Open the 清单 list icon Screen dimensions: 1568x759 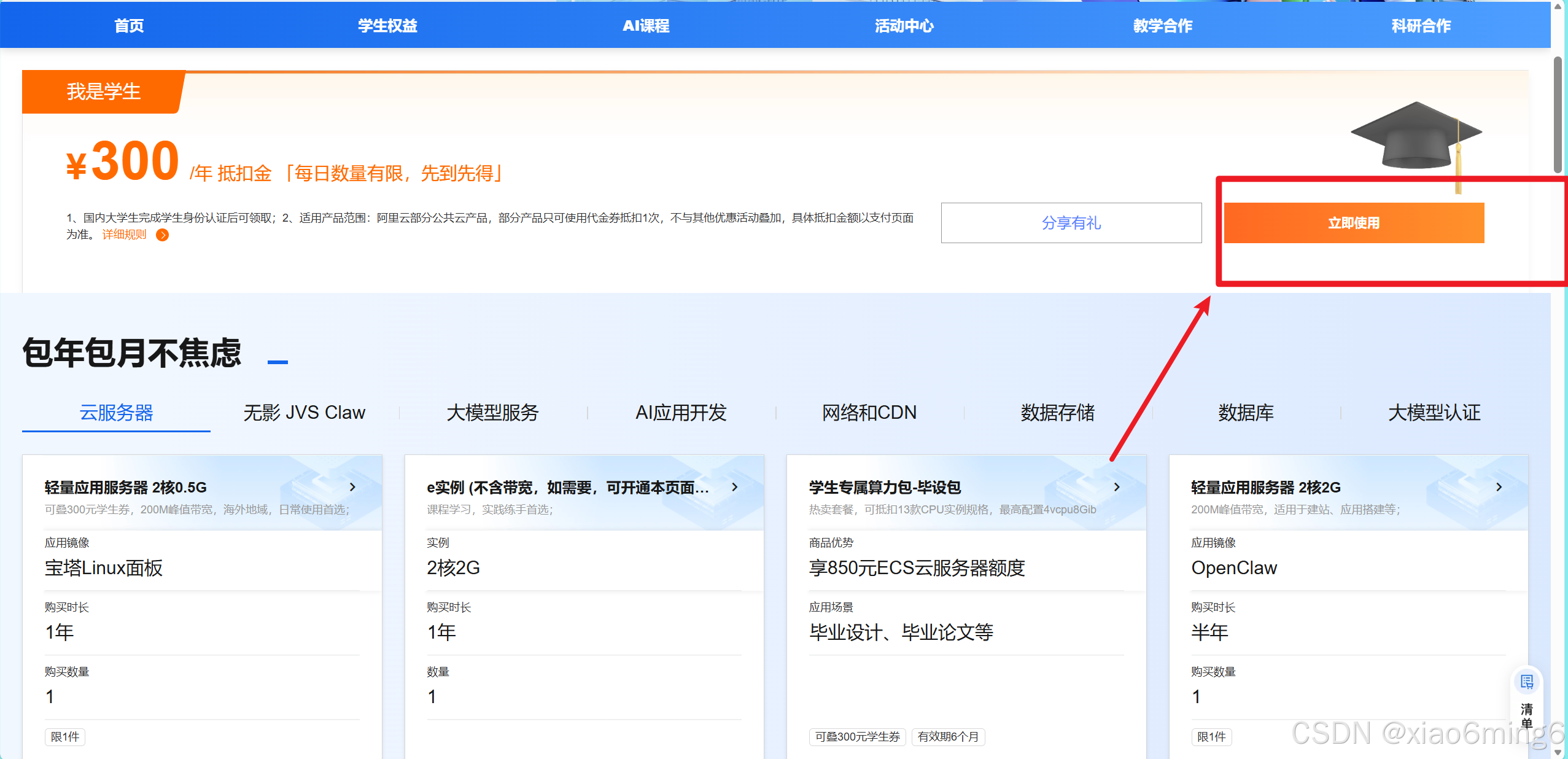point(1526,682)
